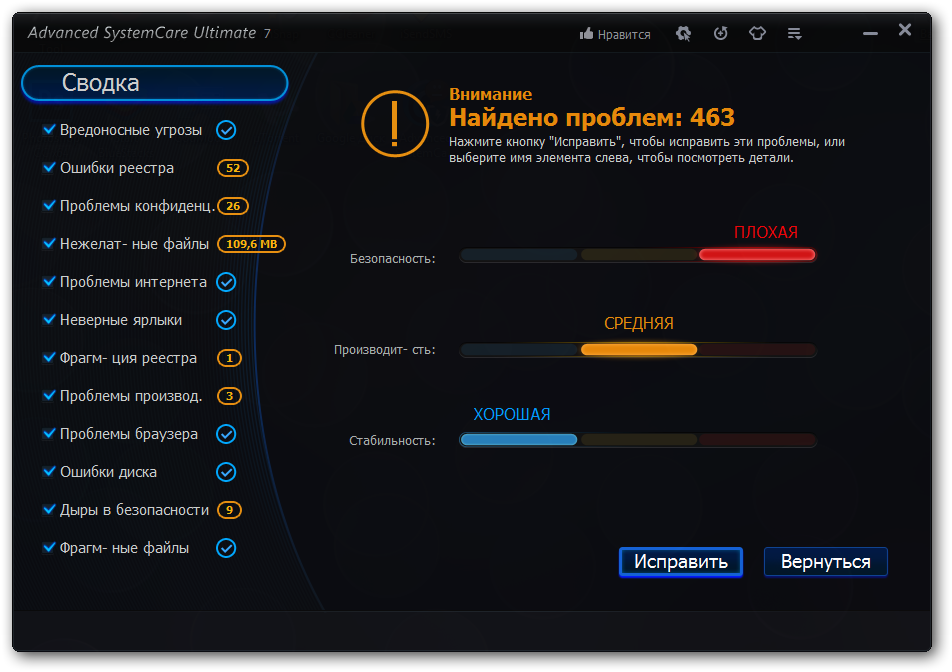Open Ошибки реестра details
952x672 pixels.
tap(117, 168)
